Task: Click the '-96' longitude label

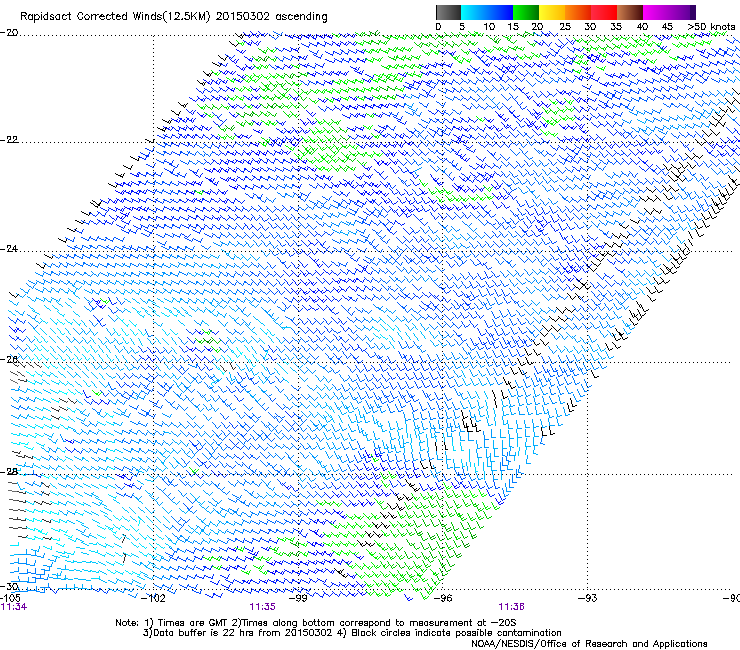Action: tap(443, 599)
